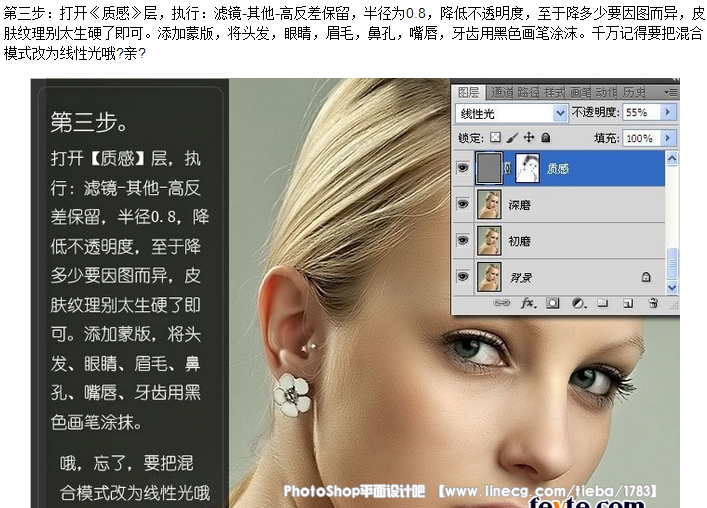Create a new layer icon
The image size is (707, 508).
tap(628, 303)
